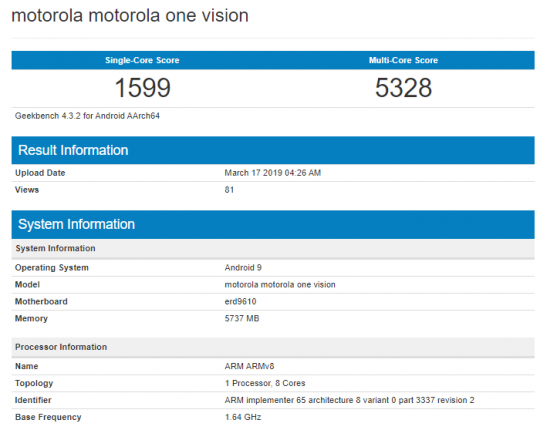Click the 'Views' row label
This screenshot has width=540, height=430.
coord(27,190)
